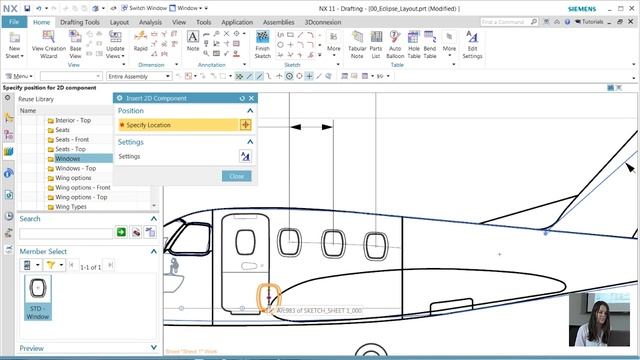640x360 pixels.
Task: Select the Windows - Top folder
Action: 76,168
